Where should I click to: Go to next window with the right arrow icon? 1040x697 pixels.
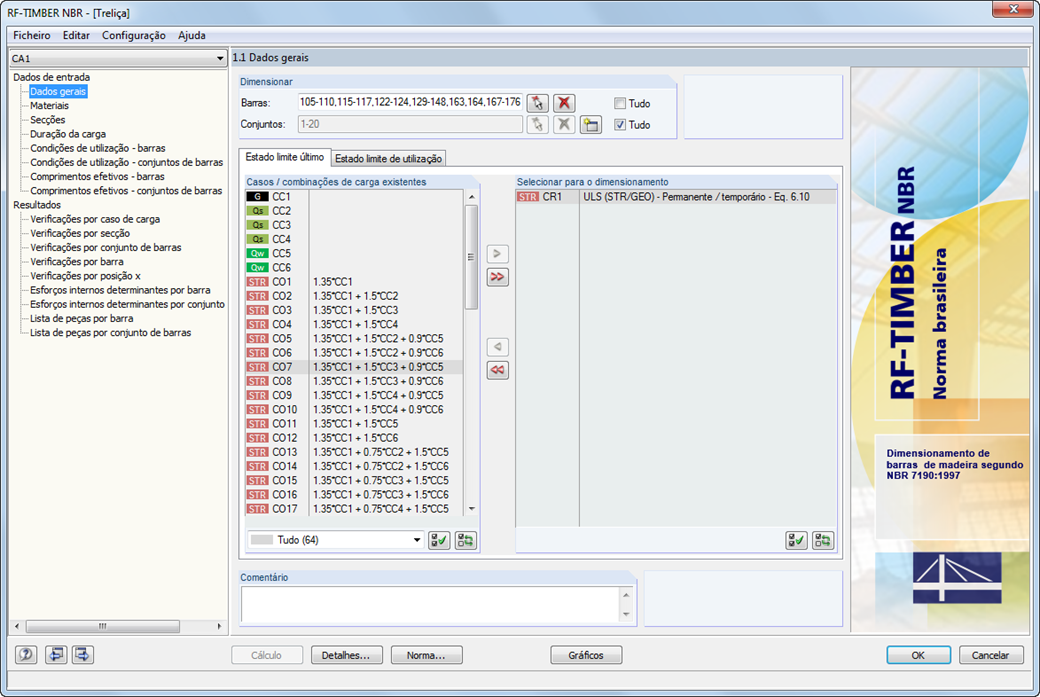(x=82, y=655)
